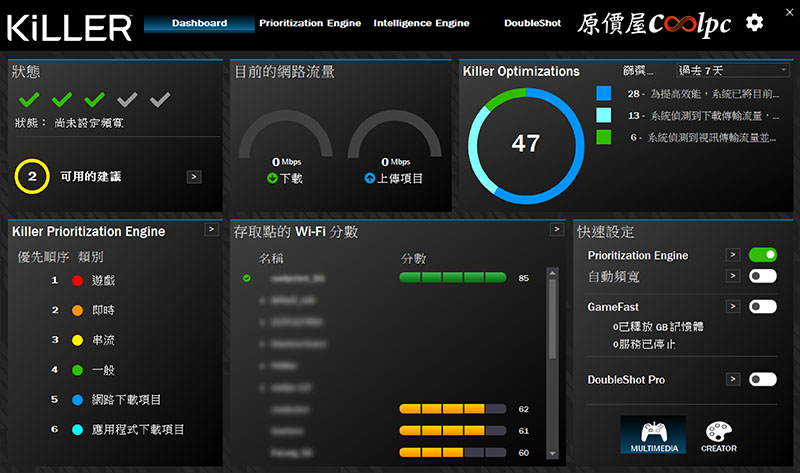Click the upload speed gauge
Screen dimensions: 800x473
[x=394, y=134]
